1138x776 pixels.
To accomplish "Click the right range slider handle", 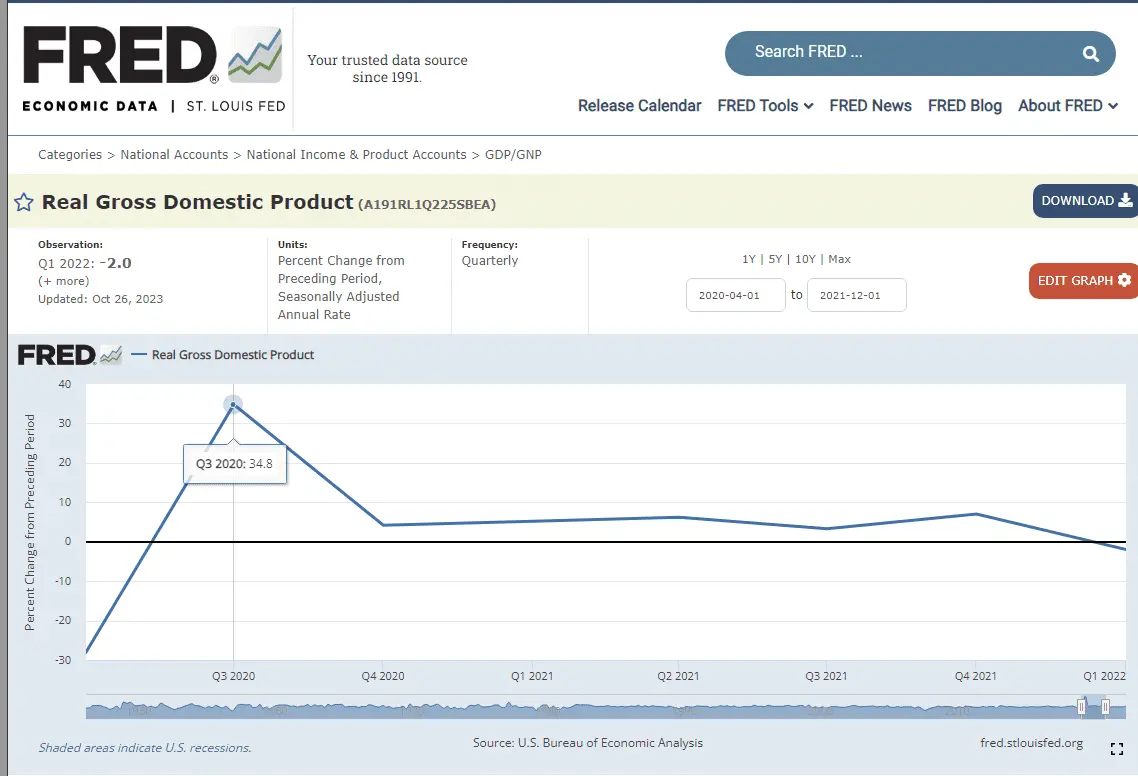I will pyautogui.click(x=1105, y=707).
